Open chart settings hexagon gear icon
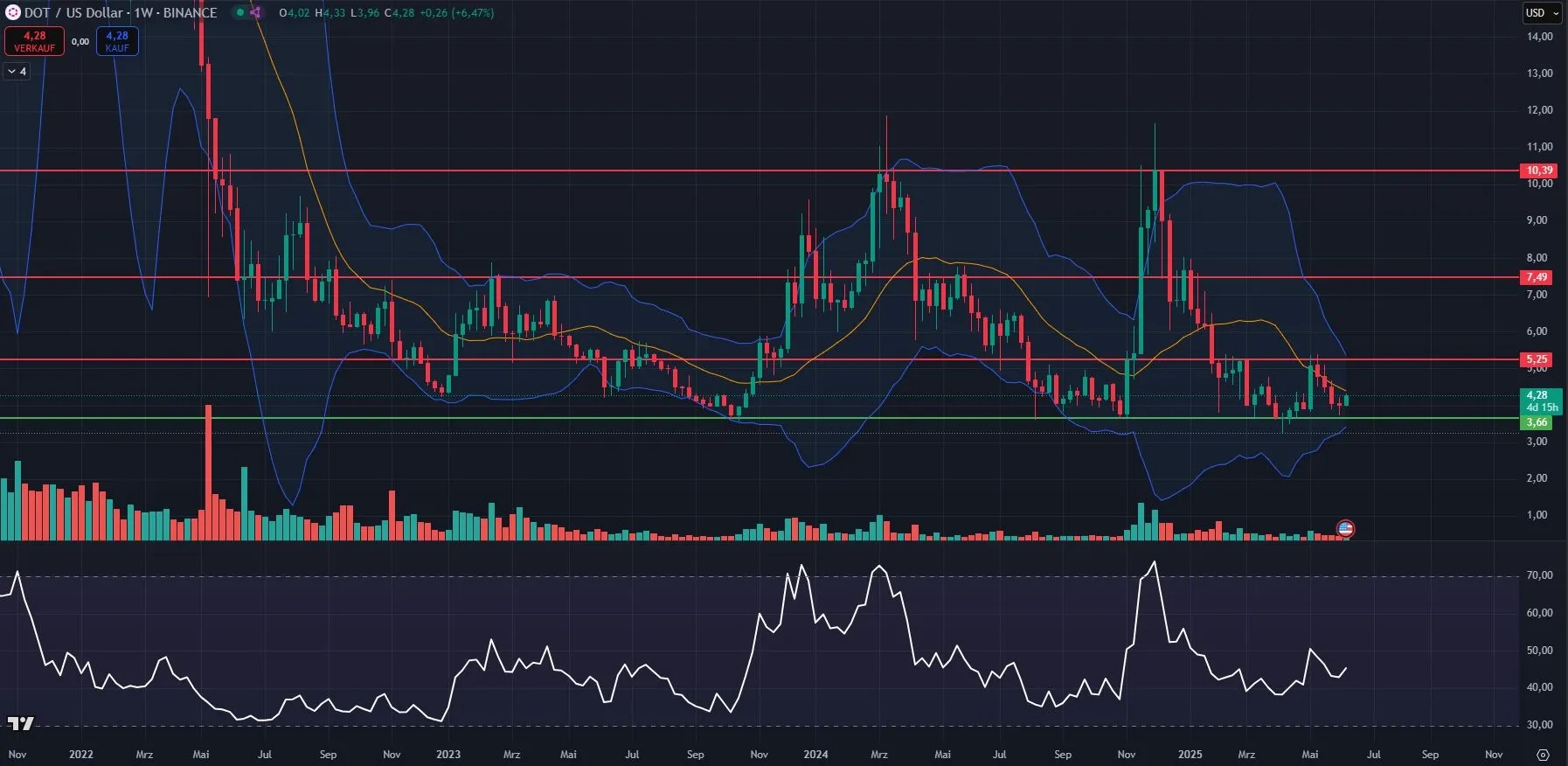The image size is (1568, 766). tap(1543, 755)
